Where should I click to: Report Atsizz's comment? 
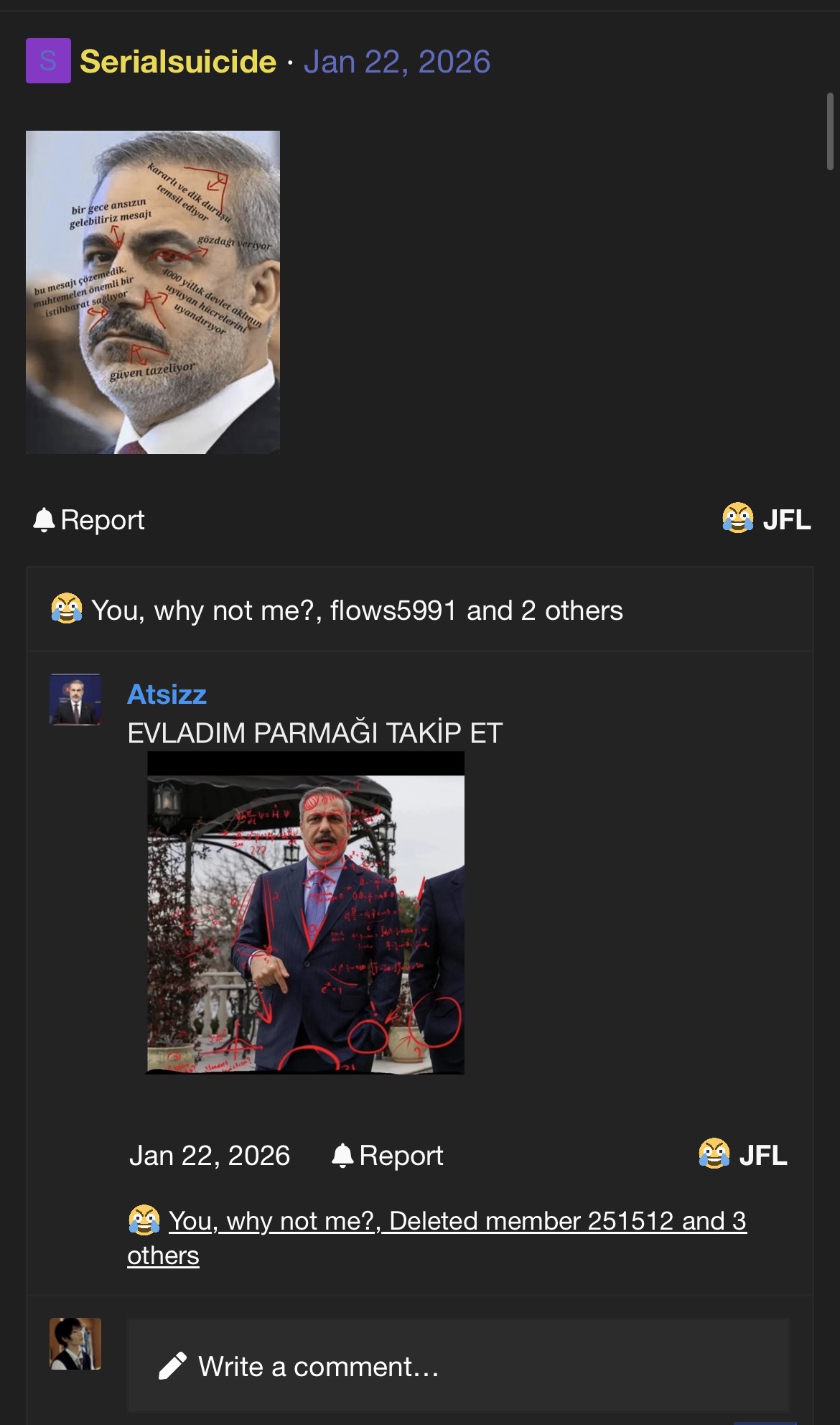pyautogui.click(x=401, y=1155)
